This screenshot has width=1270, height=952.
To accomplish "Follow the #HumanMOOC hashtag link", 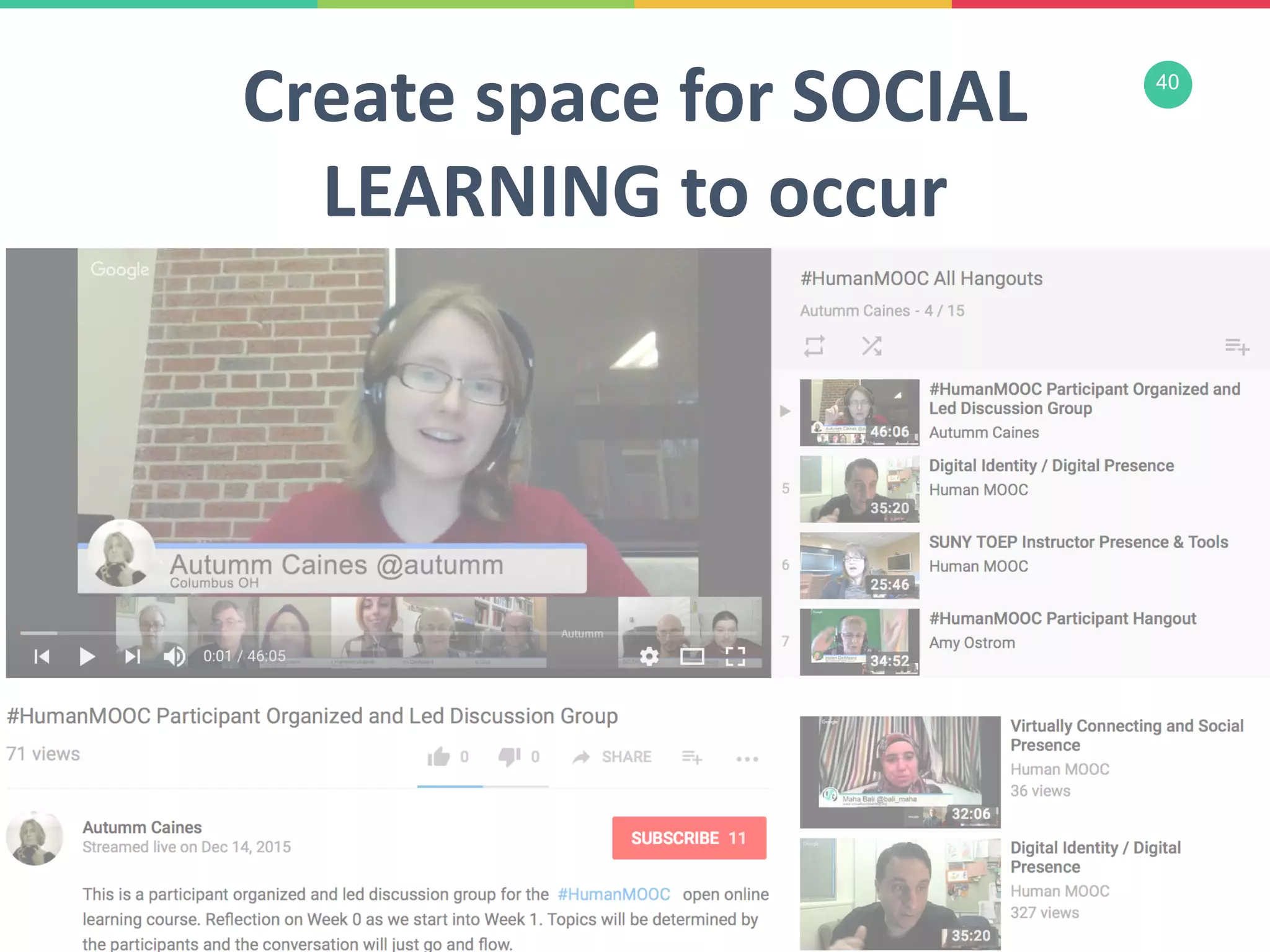I will pos(614,894).
